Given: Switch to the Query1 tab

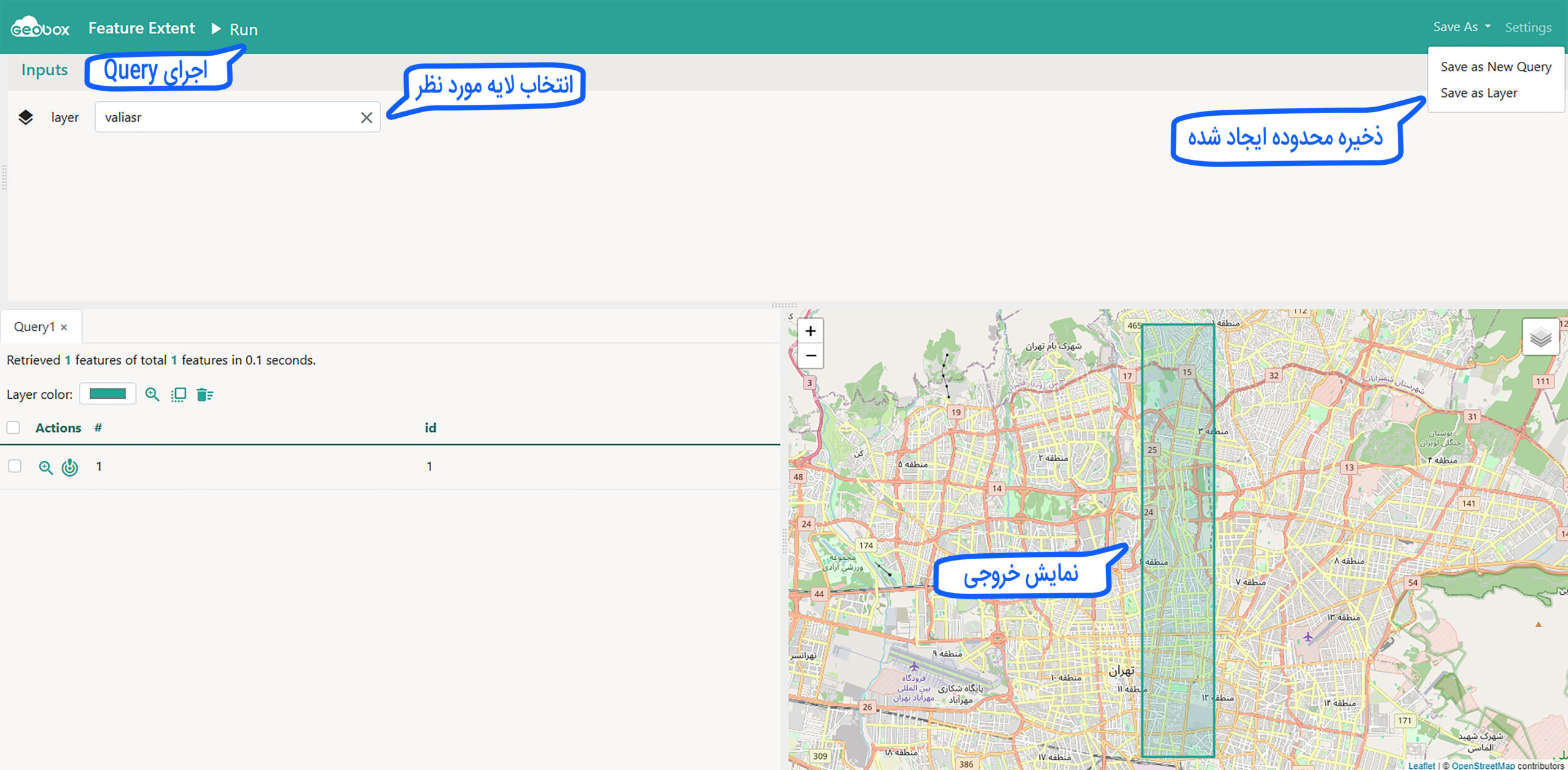Looking at the screenshot, I should coord(34,327).
